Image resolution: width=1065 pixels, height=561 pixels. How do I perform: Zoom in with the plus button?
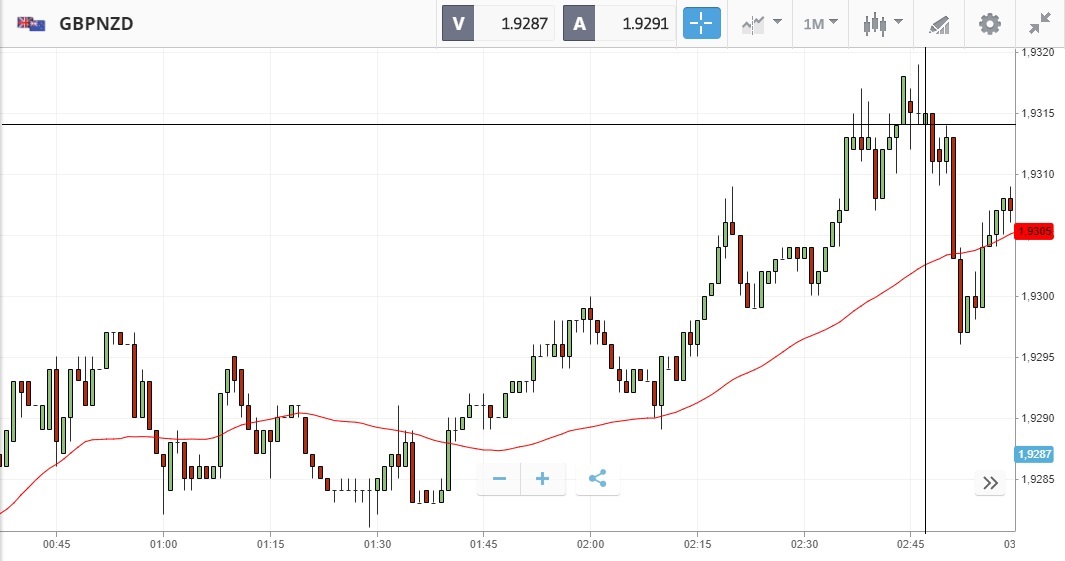[543, 479]
